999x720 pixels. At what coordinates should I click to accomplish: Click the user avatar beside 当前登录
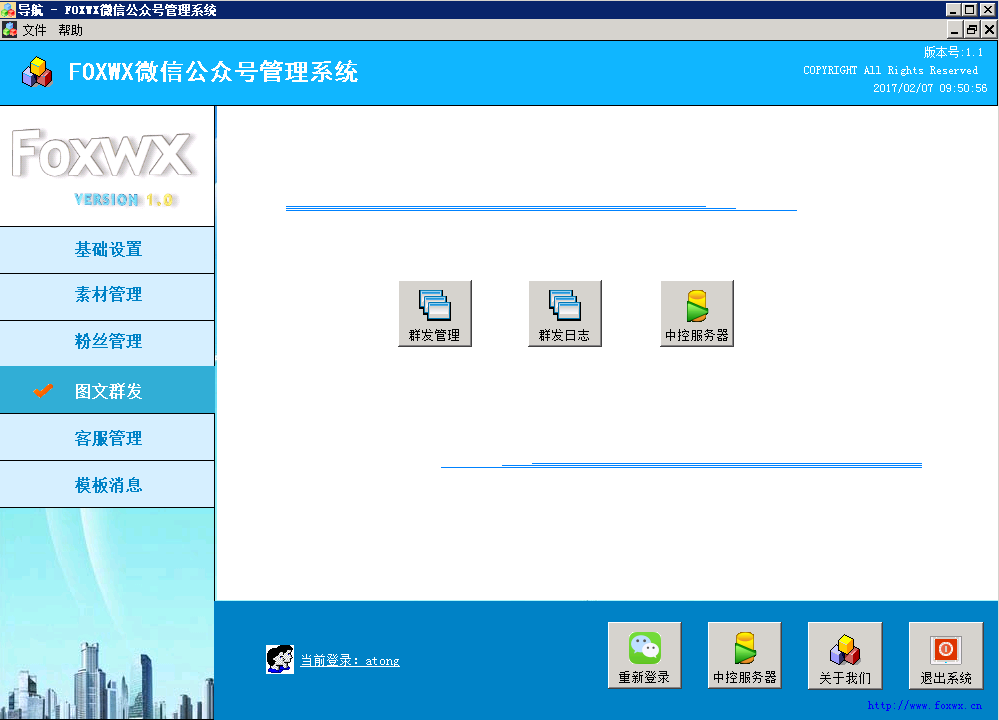tap(280, 659)
